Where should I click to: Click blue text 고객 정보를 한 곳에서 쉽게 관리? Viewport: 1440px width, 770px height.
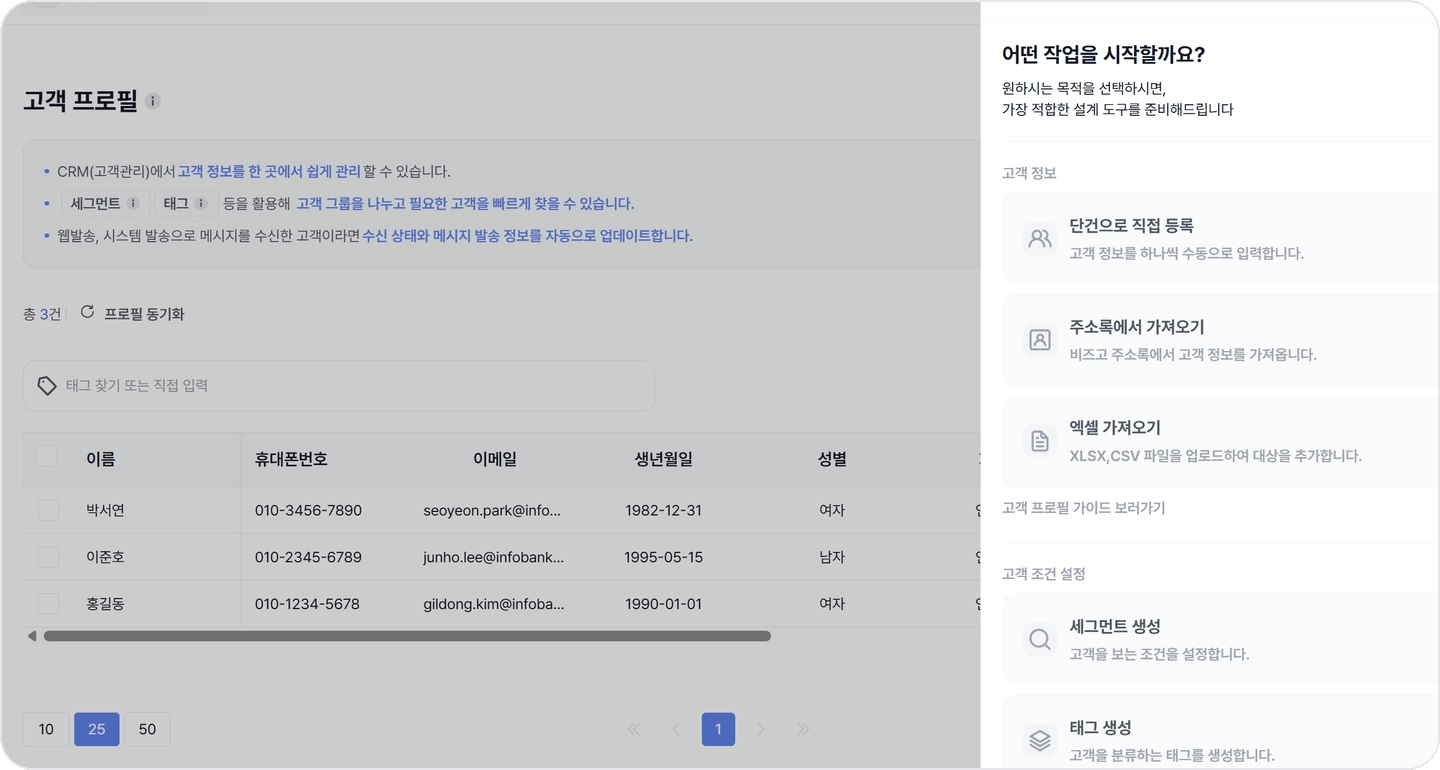[269, 172]
